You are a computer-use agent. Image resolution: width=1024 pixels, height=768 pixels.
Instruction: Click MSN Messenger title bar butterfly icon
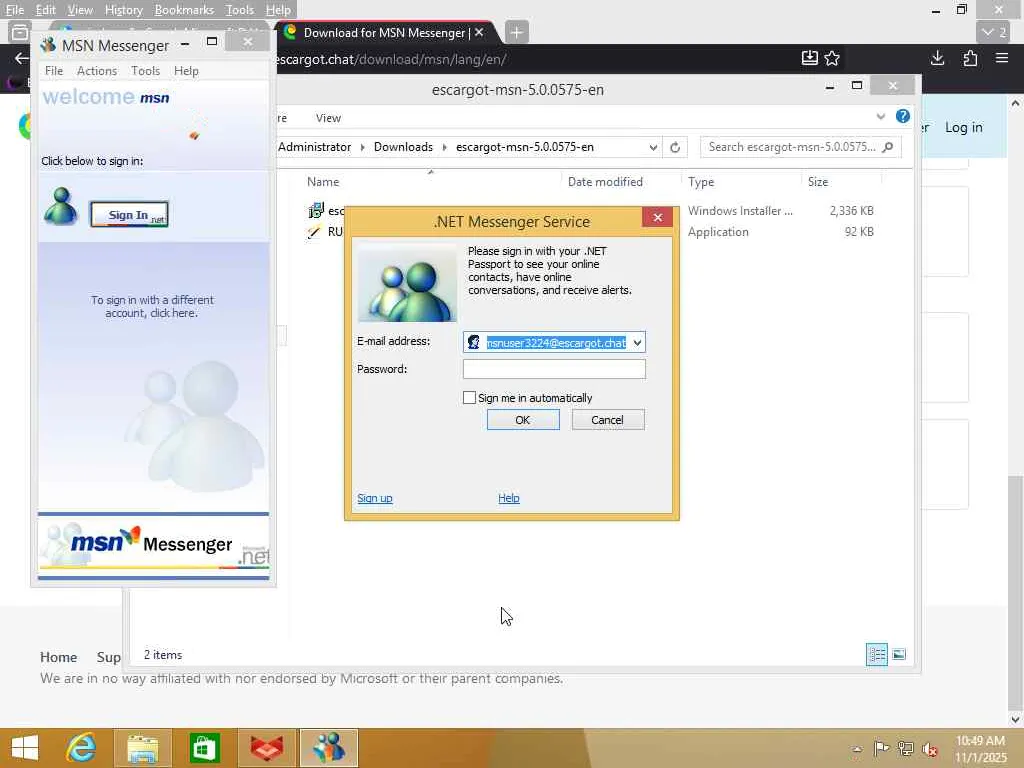(x=48, y=45)
